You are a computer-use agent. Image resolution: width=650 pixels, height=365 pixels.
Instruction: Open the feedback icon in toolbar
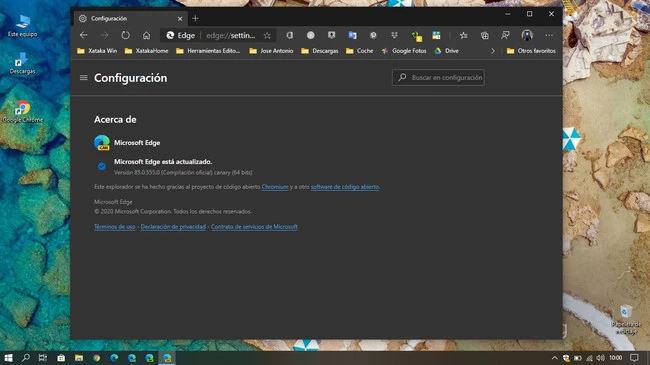click(505, 35)
